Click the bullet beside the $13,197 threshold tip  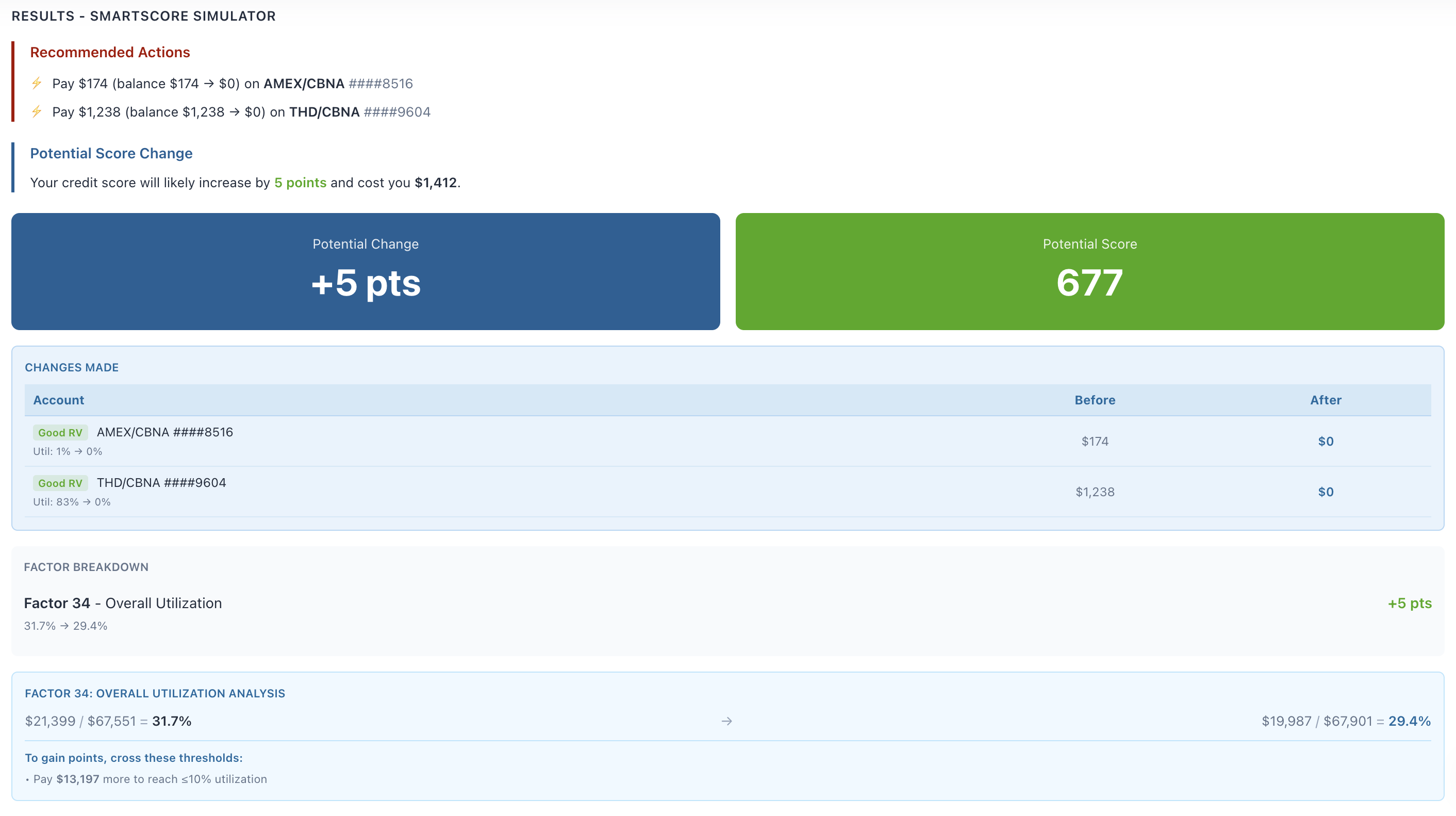click(27, 779)
